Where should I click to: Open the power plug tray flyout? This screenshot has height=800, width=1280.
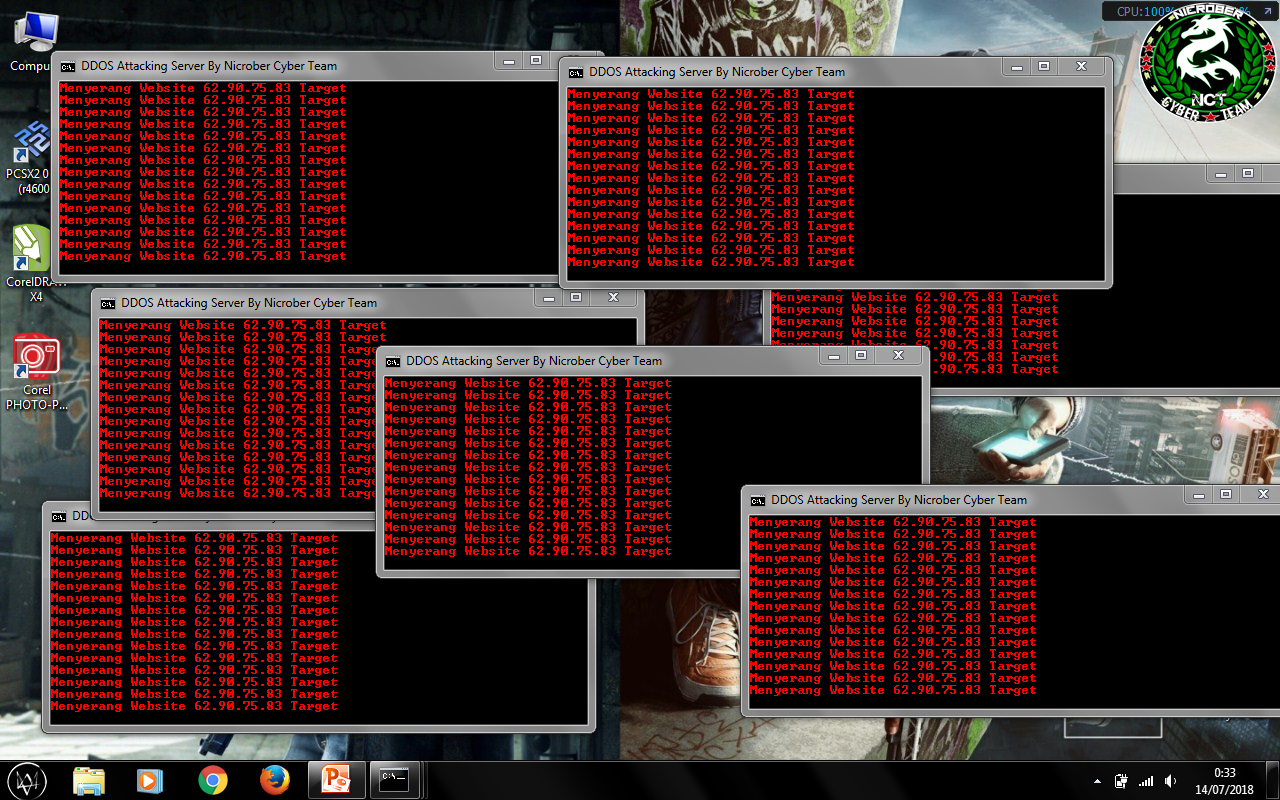coord(1120,781)
